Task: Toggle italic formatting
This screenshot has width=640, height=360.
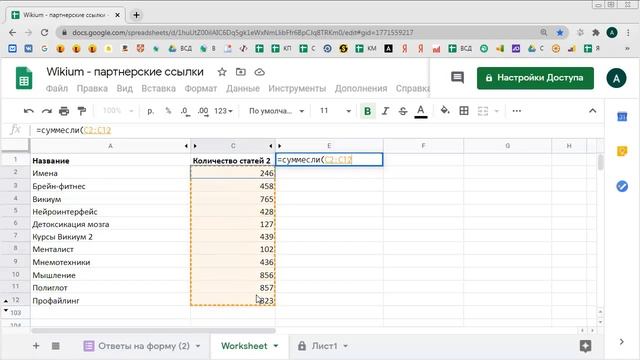Action: 385,111
